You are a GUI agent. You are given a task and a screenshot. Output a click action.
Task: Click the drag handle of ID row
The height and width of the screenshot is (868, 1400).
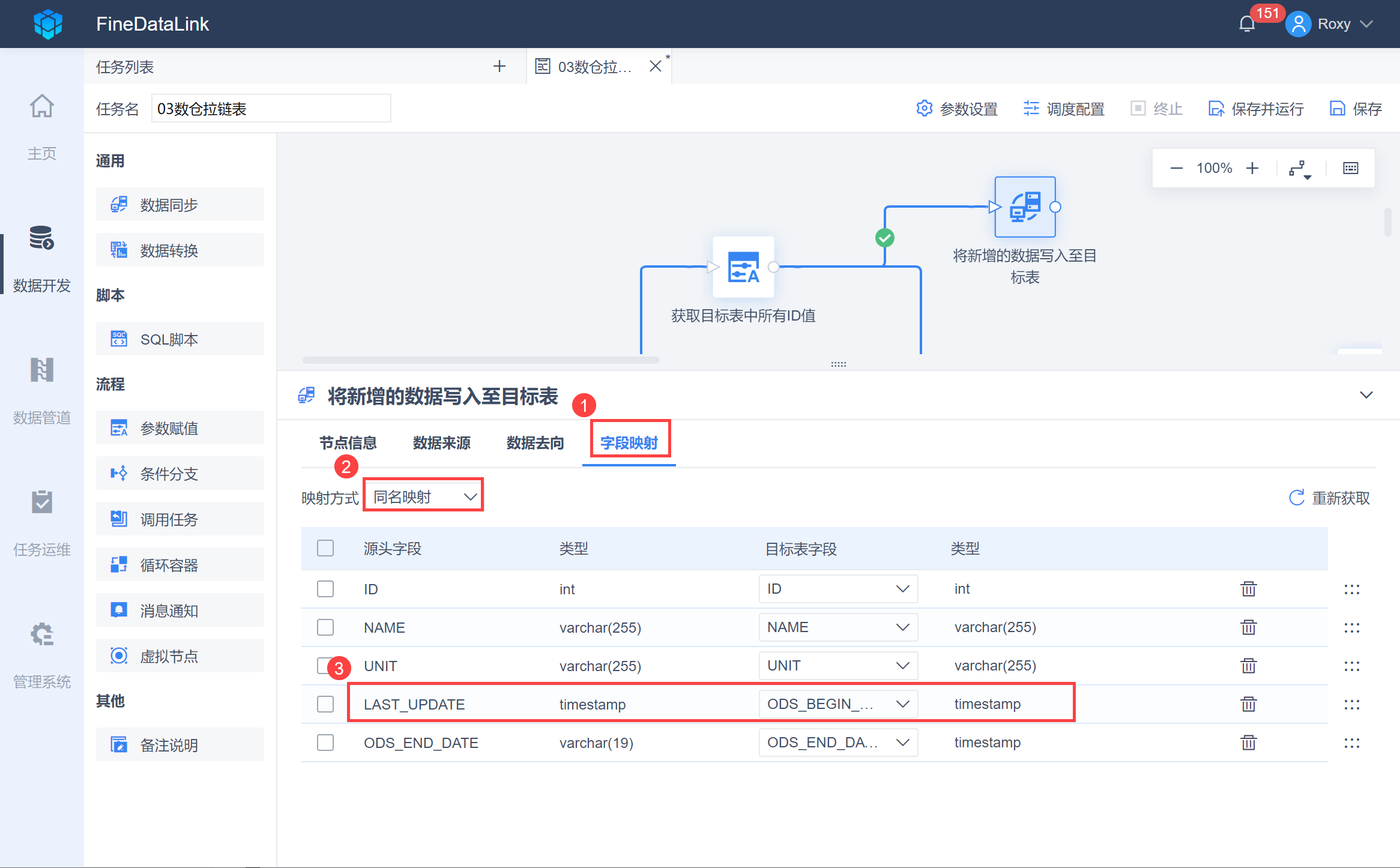coord(1351,589)
